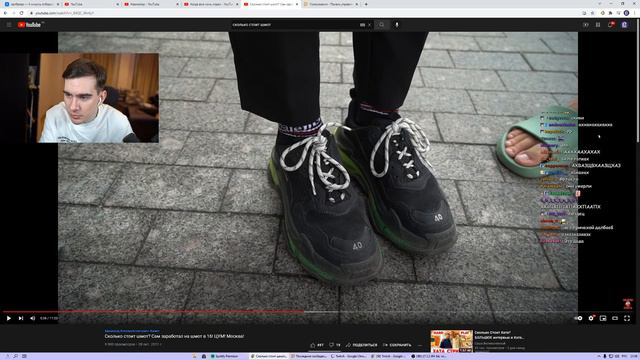
Task: Open the recommended video thumbnail in the sidebar
Action: click(x=451, y=341)
